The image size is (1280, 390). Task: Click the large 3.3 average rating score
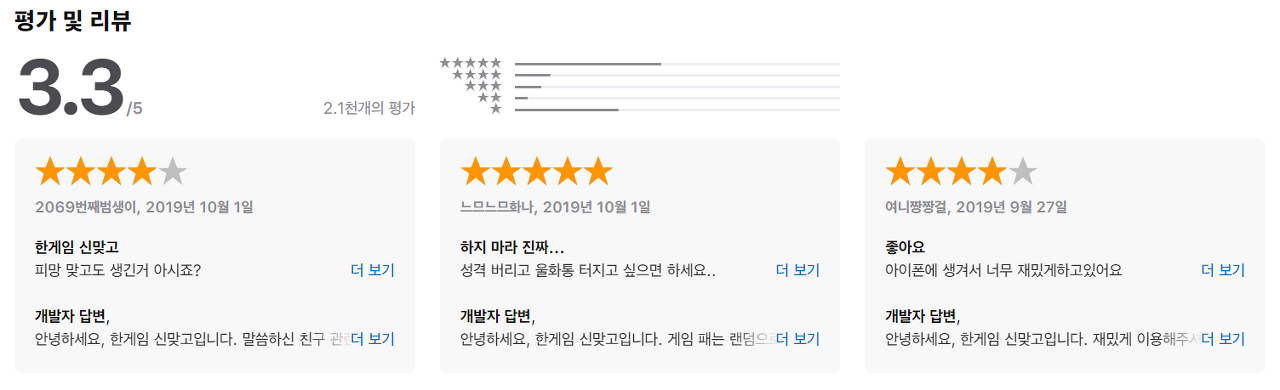click(x=71, y=87)
